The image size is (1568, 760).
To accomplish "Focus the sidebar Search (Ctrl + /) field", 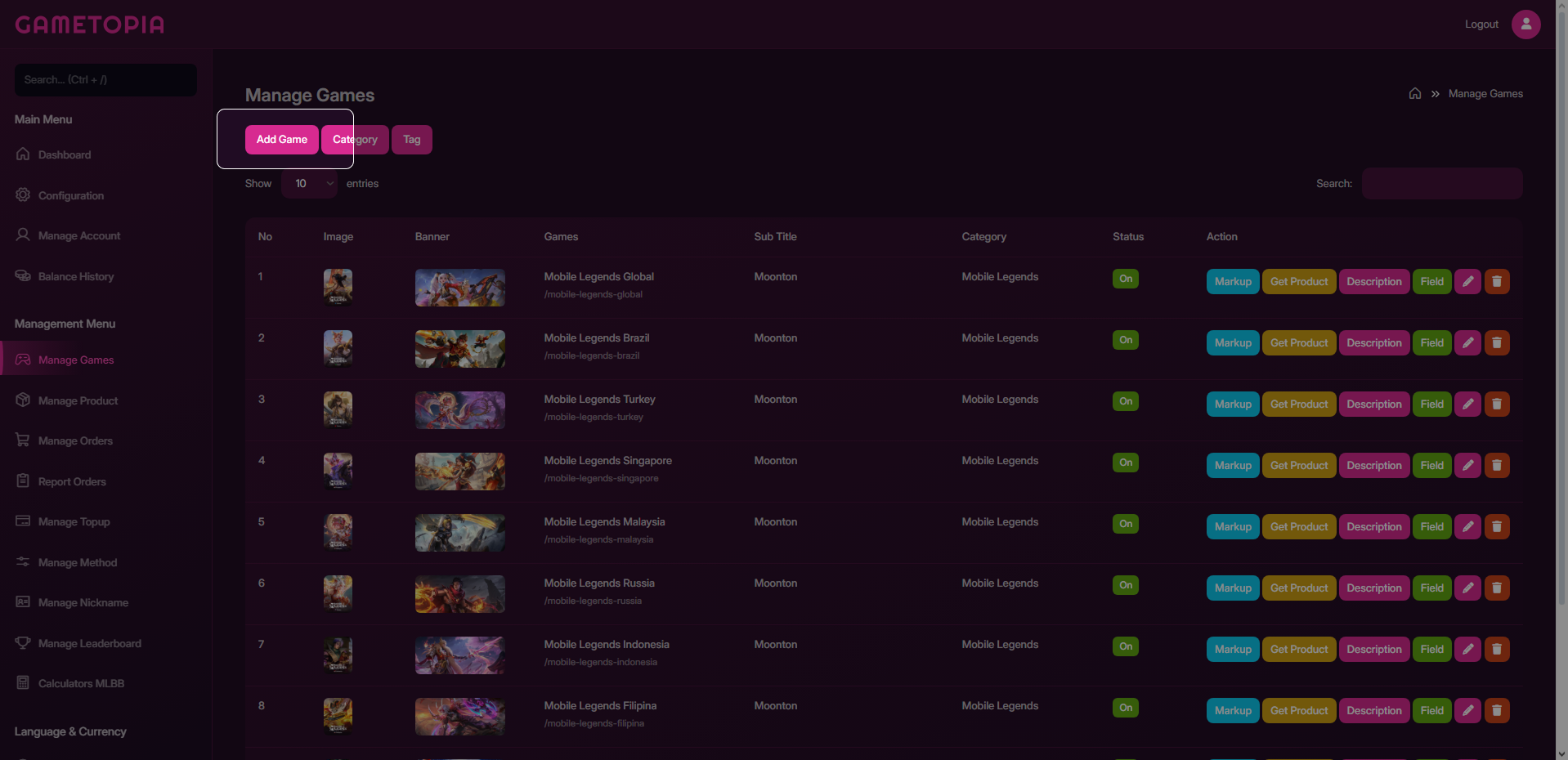I will (105, 80).
